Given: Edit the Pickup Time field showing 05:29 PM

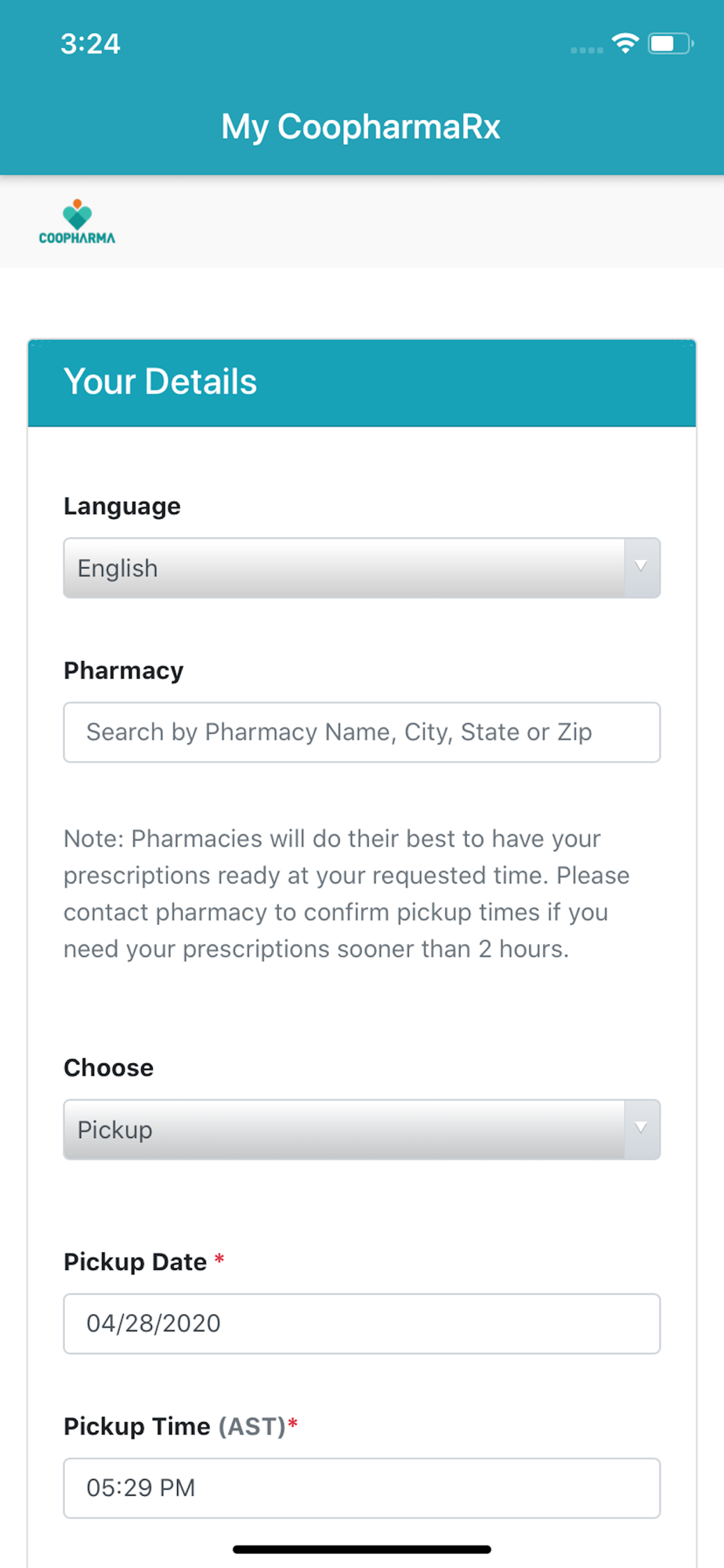Looking at the screenshot, I should click(361, 1488).
